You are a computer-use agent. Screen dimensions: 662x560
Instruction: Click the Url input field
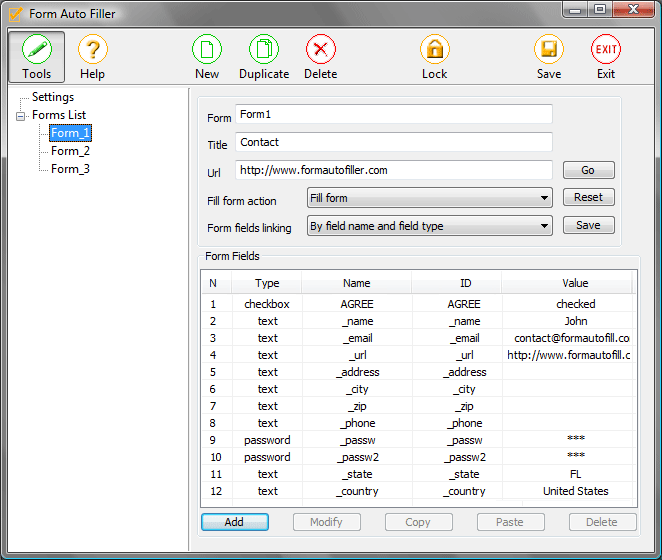coord(393,170)
